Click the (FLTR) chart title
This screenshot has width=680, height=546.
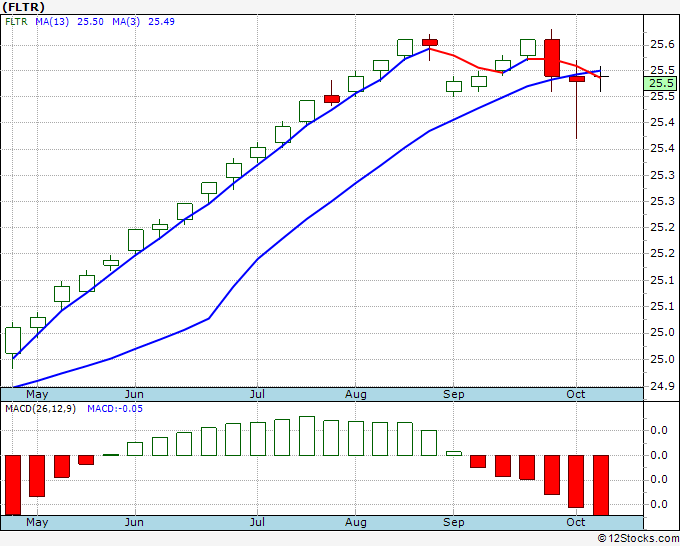[x=24, y=7]
